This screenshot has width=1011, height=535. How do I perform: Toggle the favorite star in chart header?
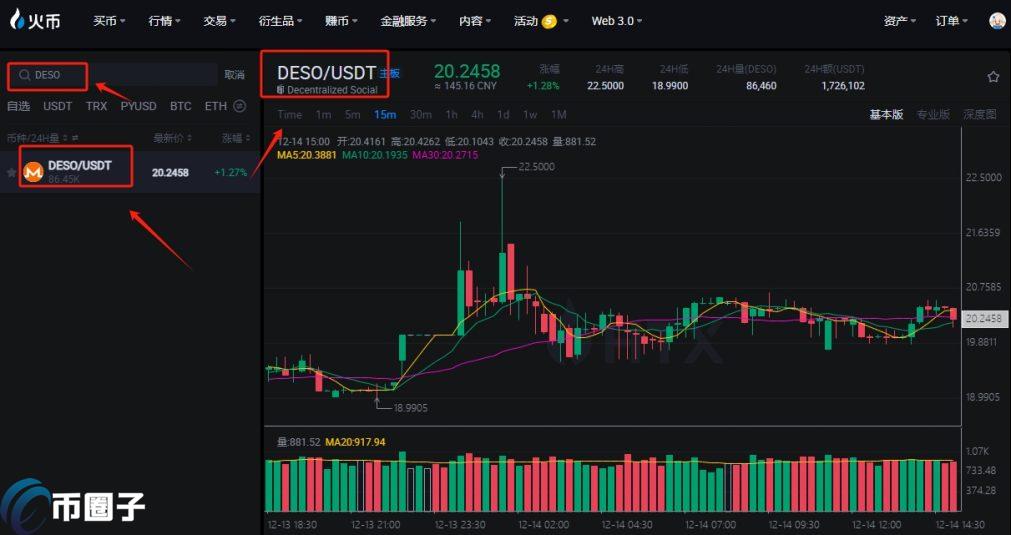coord(993,77)
